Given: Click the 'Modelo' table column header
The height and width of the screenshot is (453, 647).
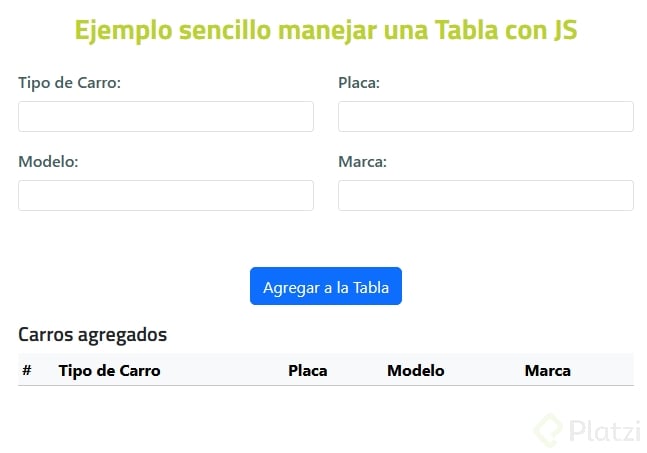Looking at the screenshot, I should (416, 371).
